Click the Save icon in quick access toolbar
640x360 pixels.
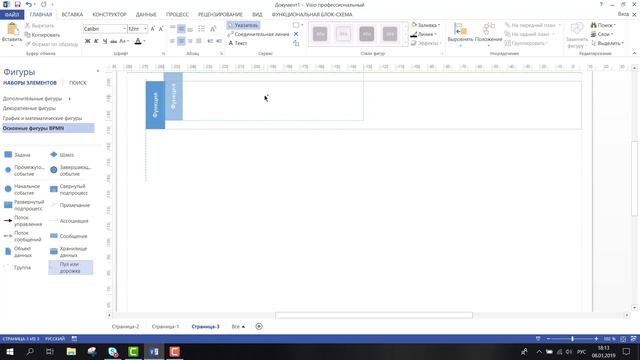click(x=18, y=4)
